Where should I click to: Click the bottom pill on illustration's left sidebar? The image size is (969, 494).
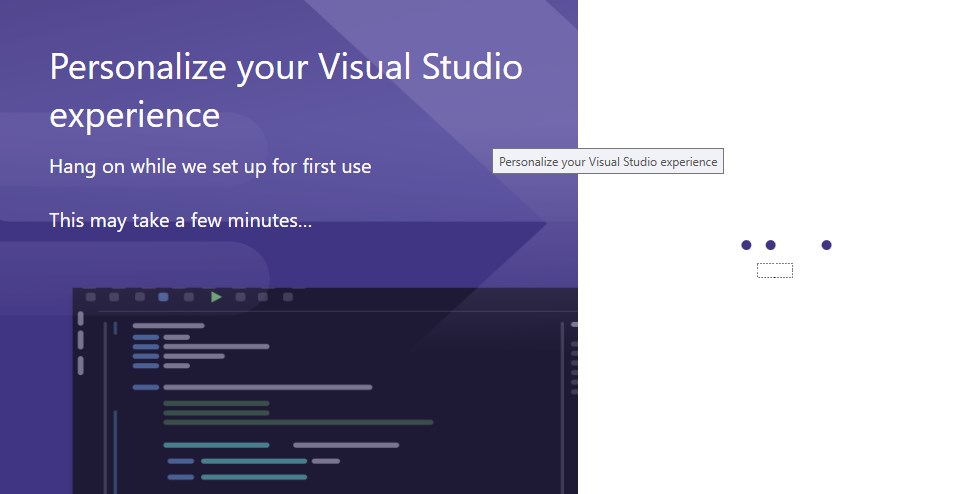[x=81, y=365]
